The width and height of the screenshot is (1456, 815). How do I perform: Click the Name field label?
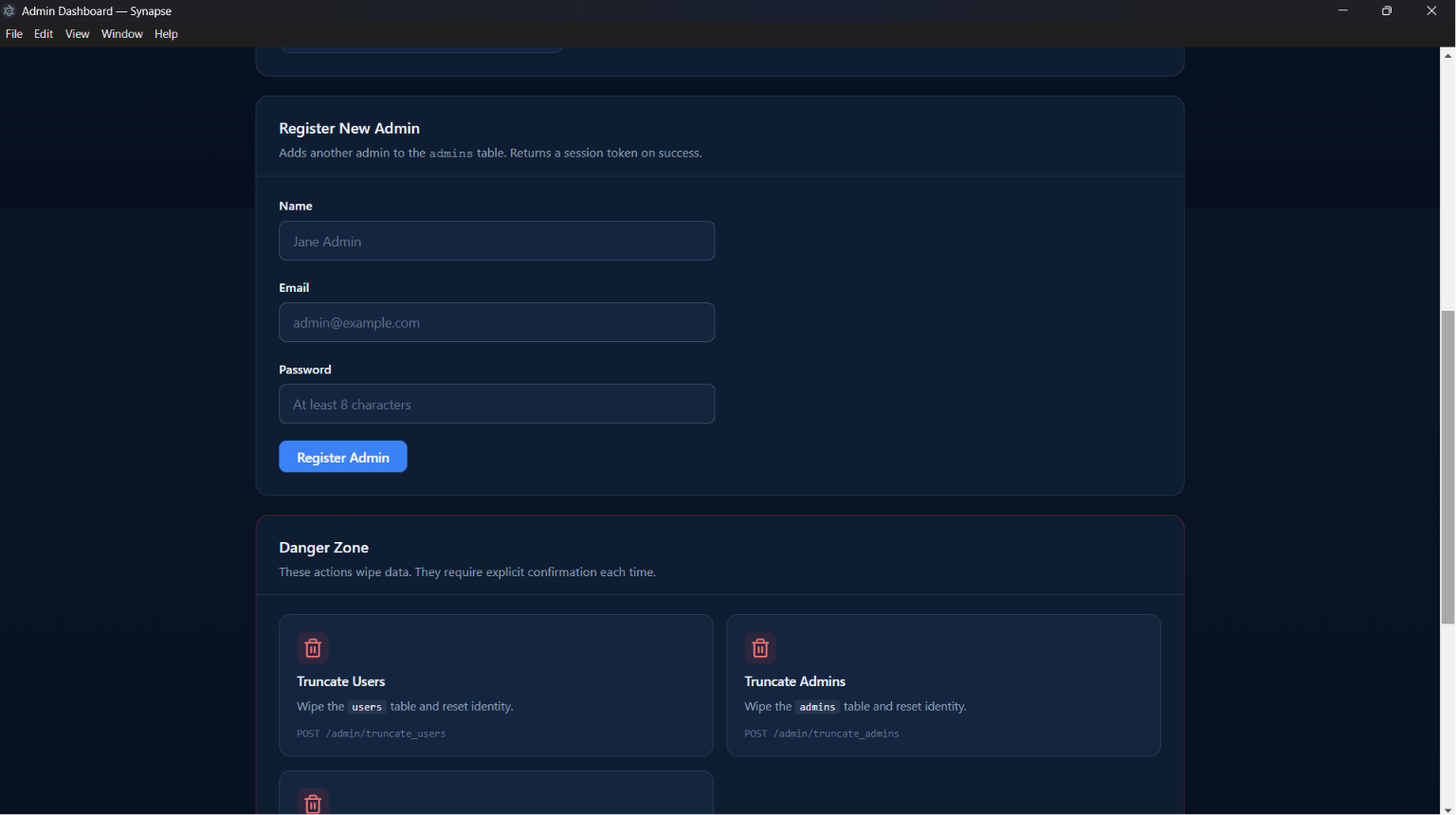coord(296,206)
